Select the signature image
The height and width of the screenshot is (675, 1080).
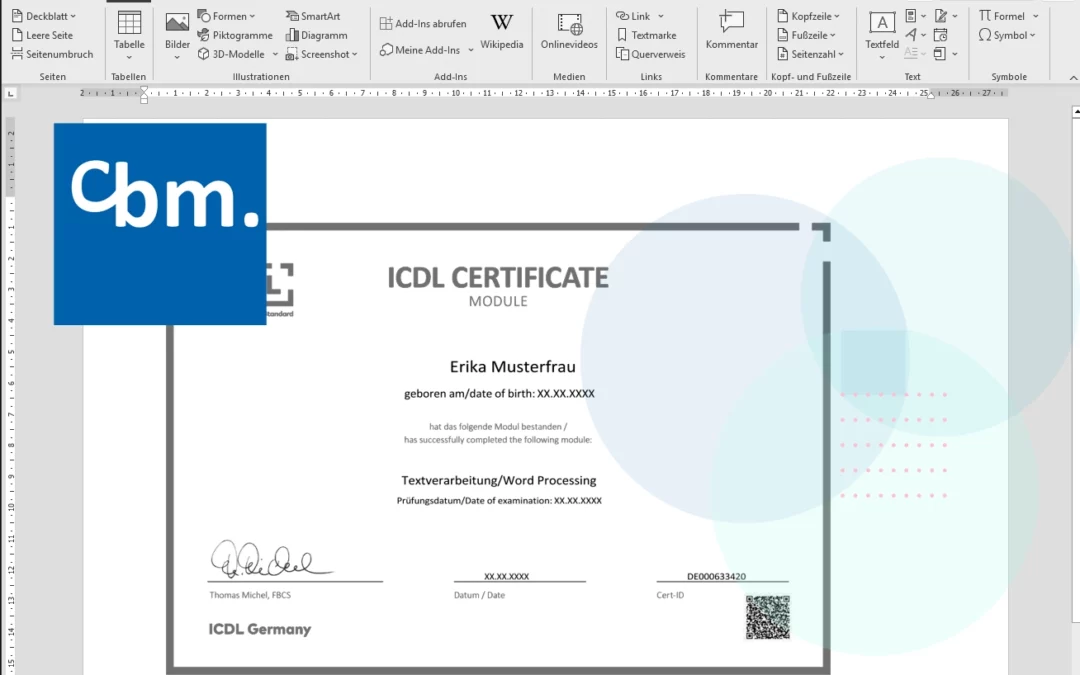coord(271,559)
